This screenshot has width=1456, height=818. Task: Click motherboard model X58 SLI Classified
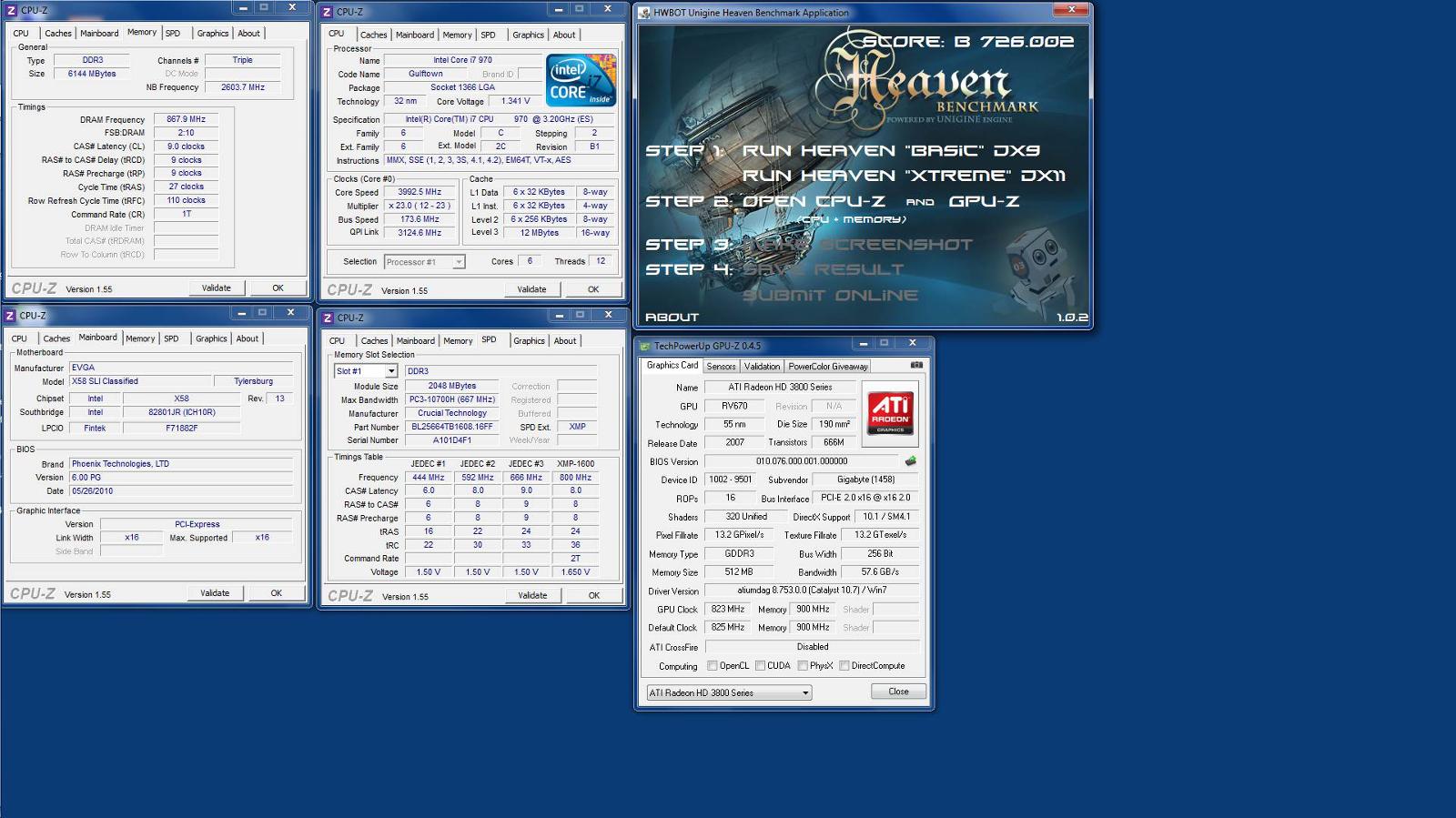[x=140, y=381]
